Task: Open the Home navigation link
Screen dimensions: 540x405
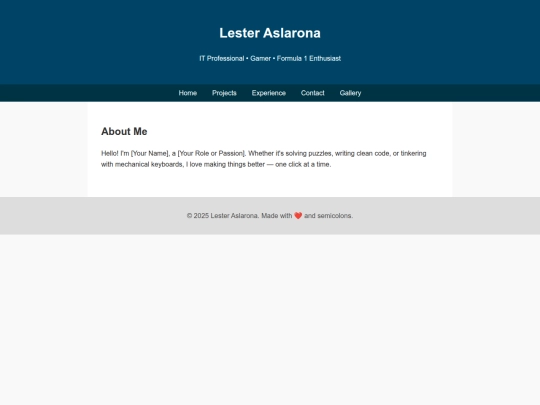Action: point(188,93)
